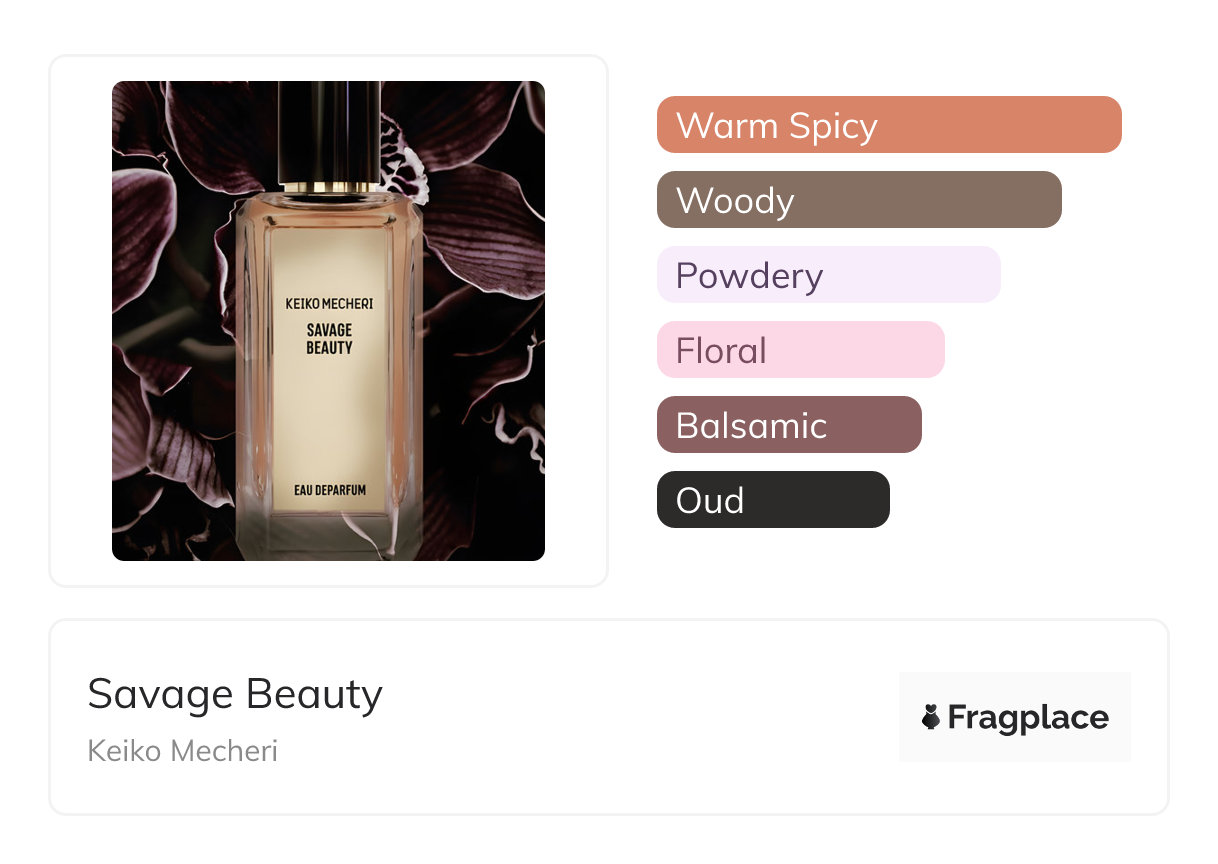The image size is (1218, 864).
Task: Click the gold collar ring under bottle cap
Action: pyautogui.click(x=329, y=187)
